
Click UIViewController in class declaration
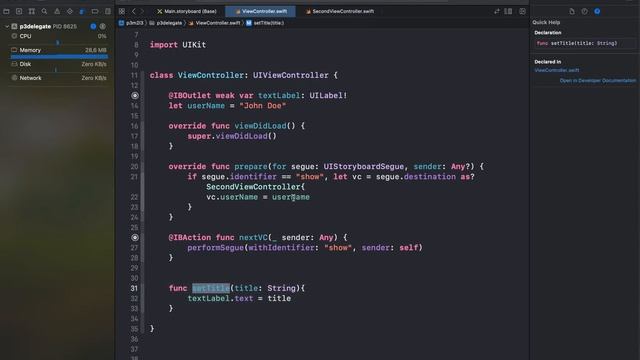[291, 76]
